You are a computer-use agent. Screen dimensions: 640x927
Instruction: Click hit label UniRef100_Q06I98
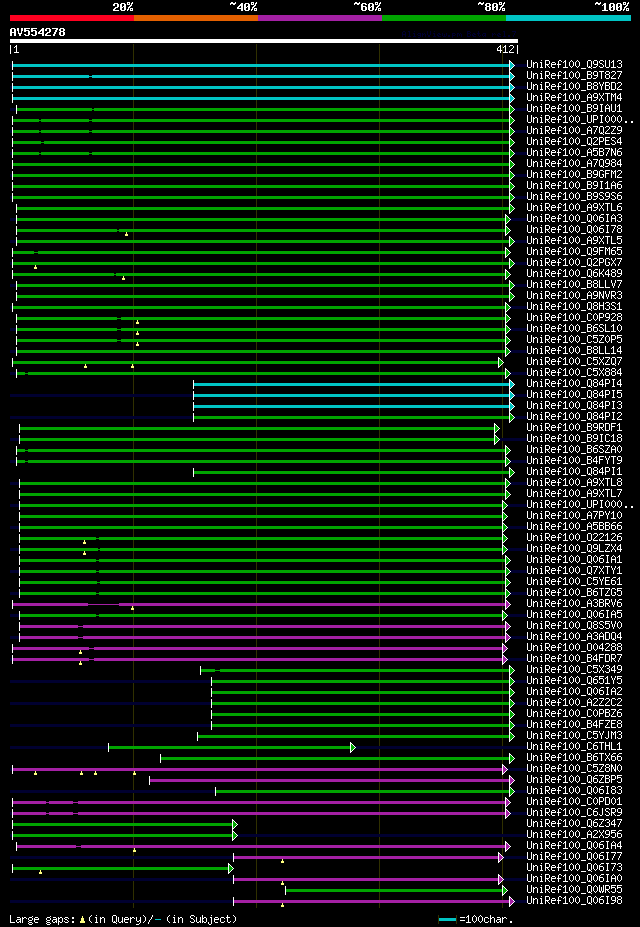pos(574,900)
